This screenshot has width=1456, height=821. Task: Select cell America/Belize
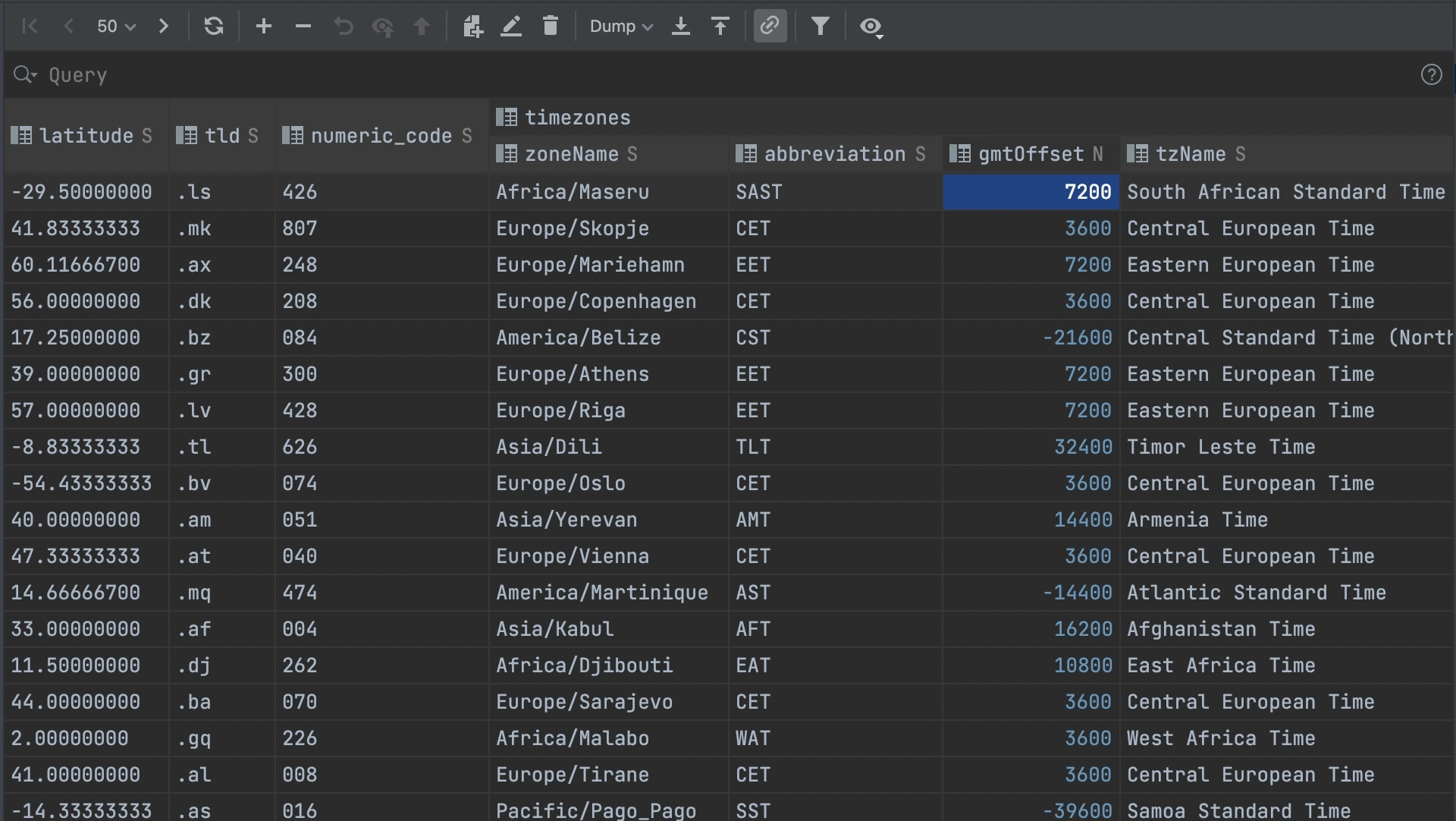coord(609,338)
